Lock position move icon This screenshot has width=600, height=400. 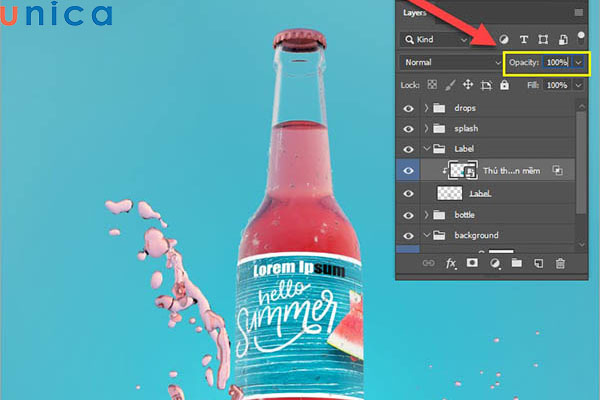pos(468,85)
